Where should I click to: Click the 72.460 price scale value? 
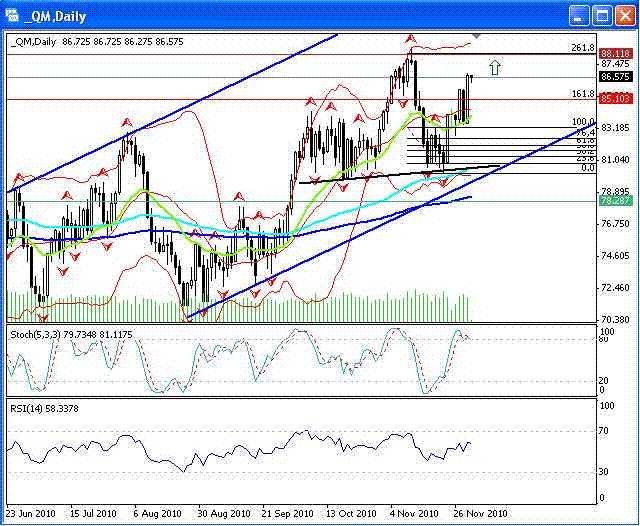pyautogui.click(x=616, y=288)
